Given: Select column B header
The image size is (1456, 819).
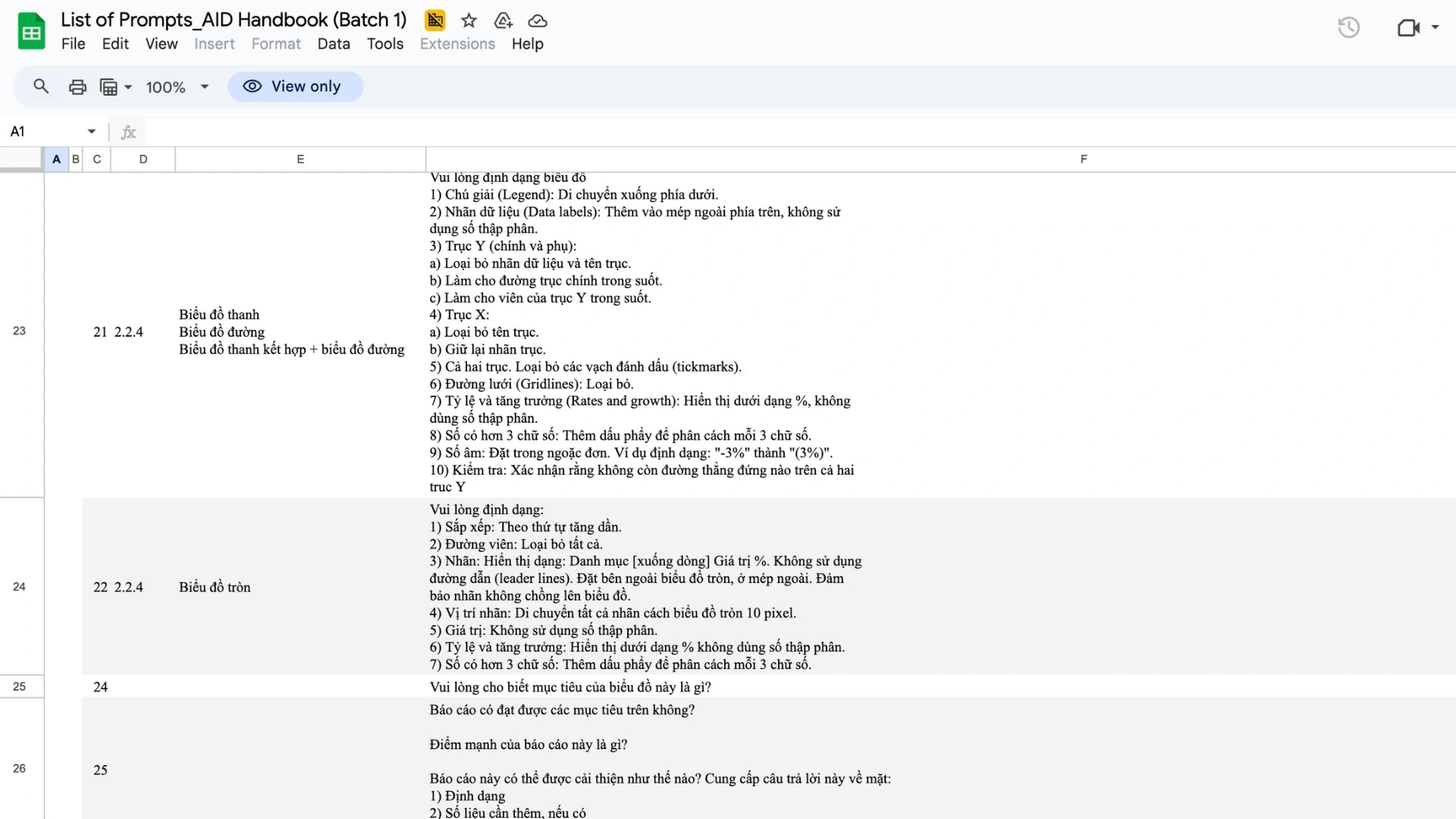Looking at the screenshot, I should [x=75, y=159].
